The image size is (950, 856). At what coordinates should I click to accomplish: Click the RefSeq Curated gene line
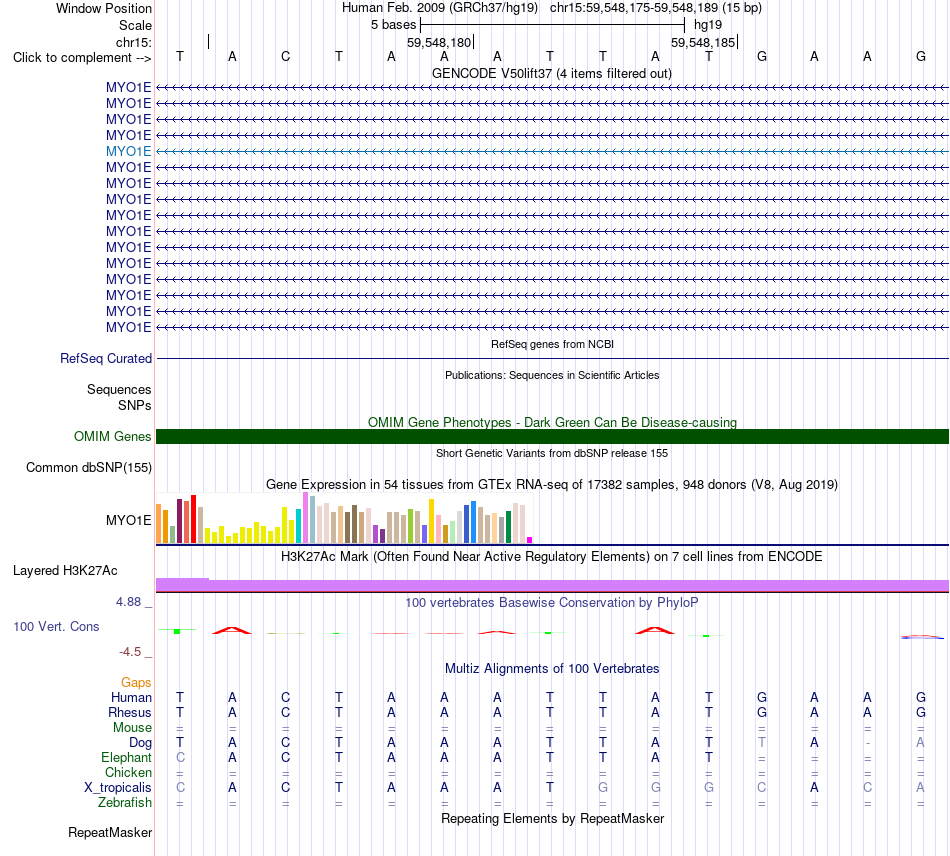(x=552, y=359)
